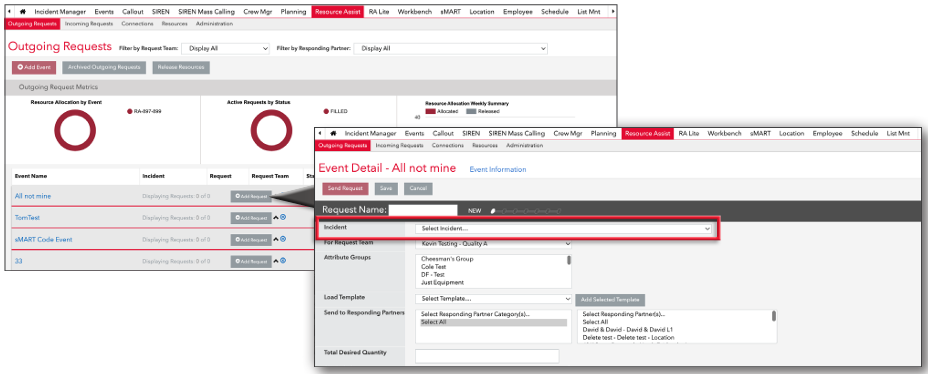
Task: Add Request for All not mine event
Action: click(251, 196)
